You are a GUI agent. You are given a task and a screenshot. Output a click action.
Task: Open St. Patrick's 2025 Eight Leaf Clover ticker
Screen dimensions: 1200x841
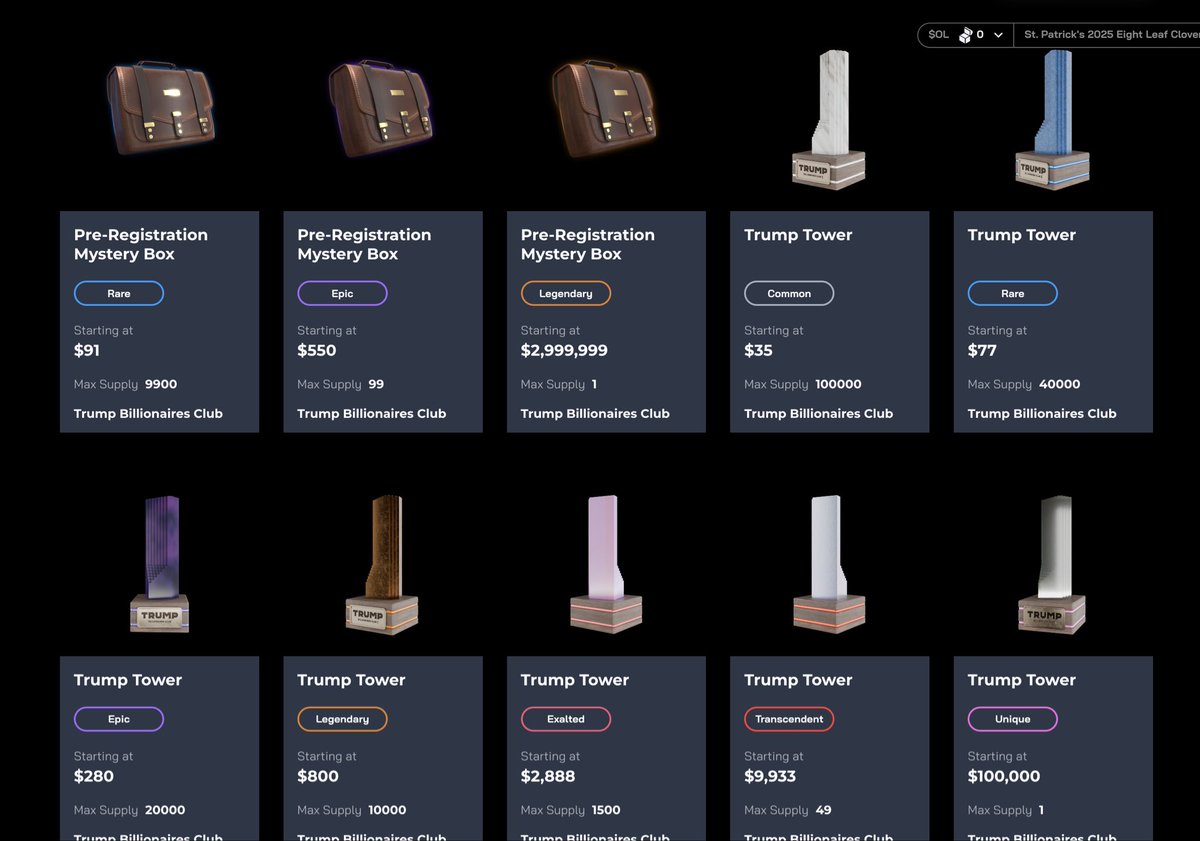coord(1111,35)
